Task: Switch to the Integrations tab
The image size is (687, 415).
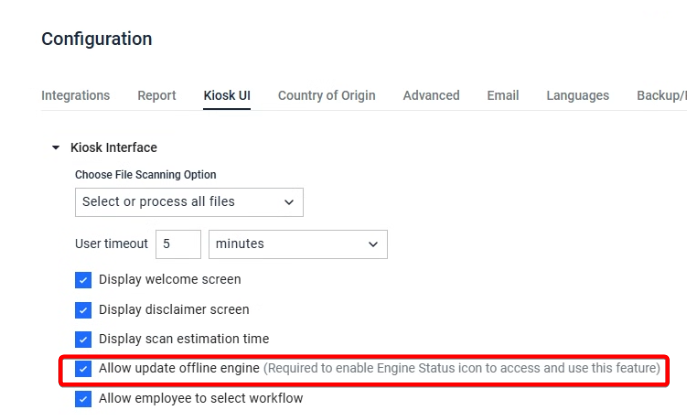Action: (x=75, y=96)
